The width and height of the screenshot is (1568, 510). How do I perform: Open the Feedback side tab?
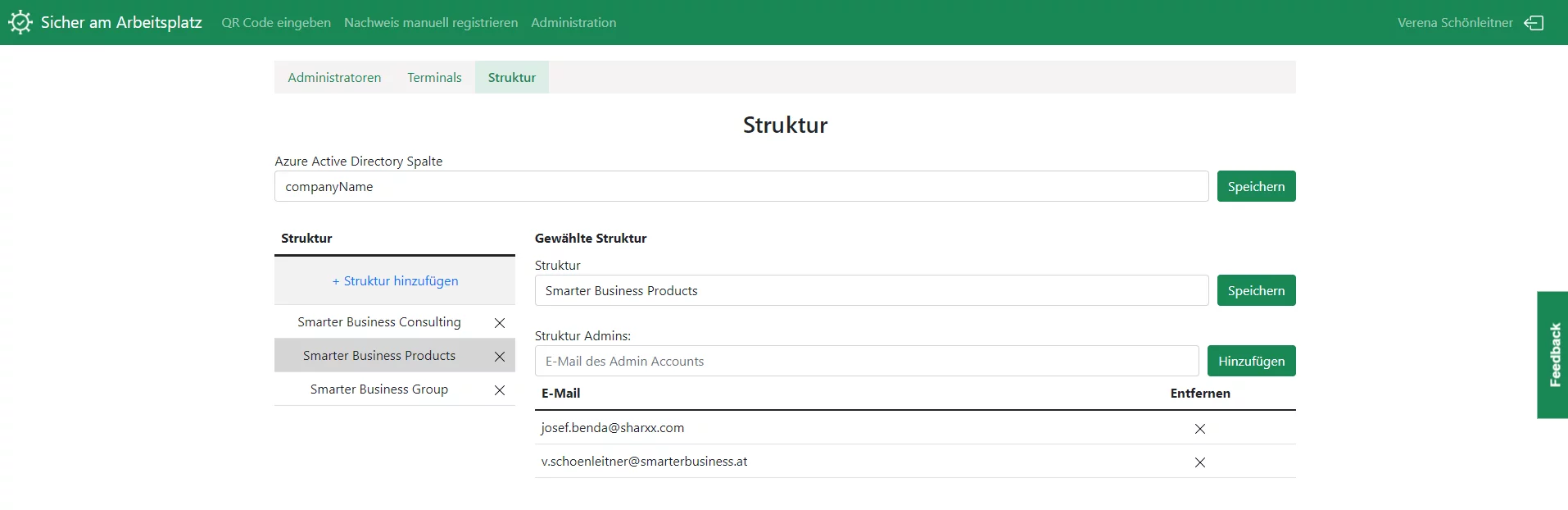(x=1553, y=355)
